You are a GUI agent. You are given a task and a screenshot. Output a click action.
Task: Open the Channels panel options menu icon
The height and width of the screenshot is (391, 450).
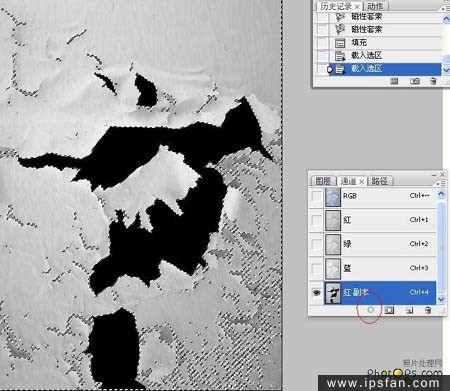click(x=441, y=183)
